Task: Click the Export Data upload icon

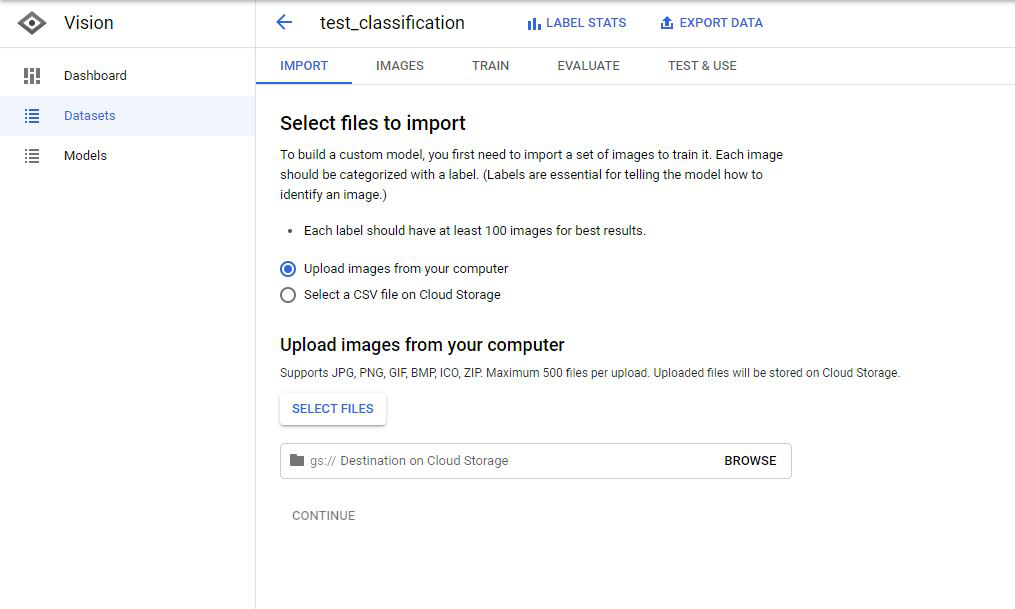Action: 667,24
